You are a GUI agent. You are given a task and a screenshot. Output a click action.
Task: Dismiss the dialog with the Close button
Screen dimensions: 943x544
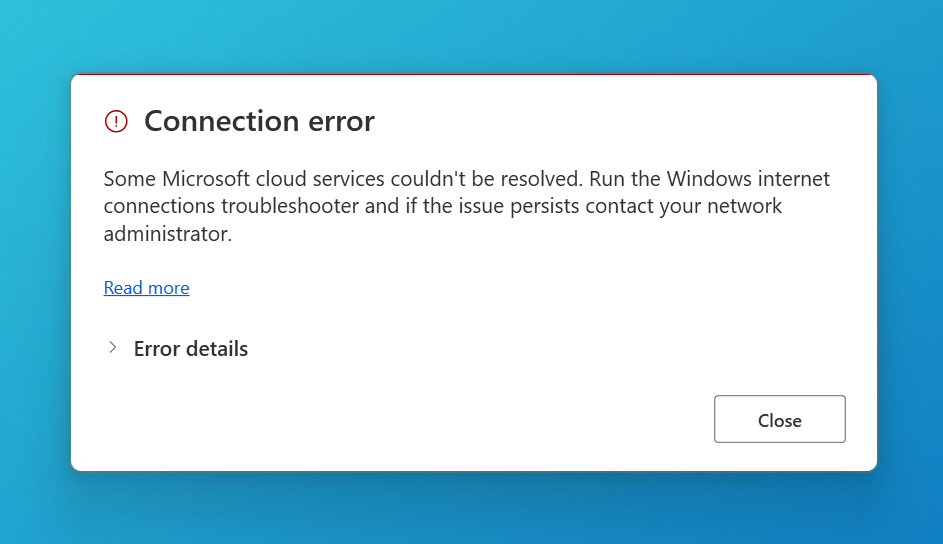779,419
